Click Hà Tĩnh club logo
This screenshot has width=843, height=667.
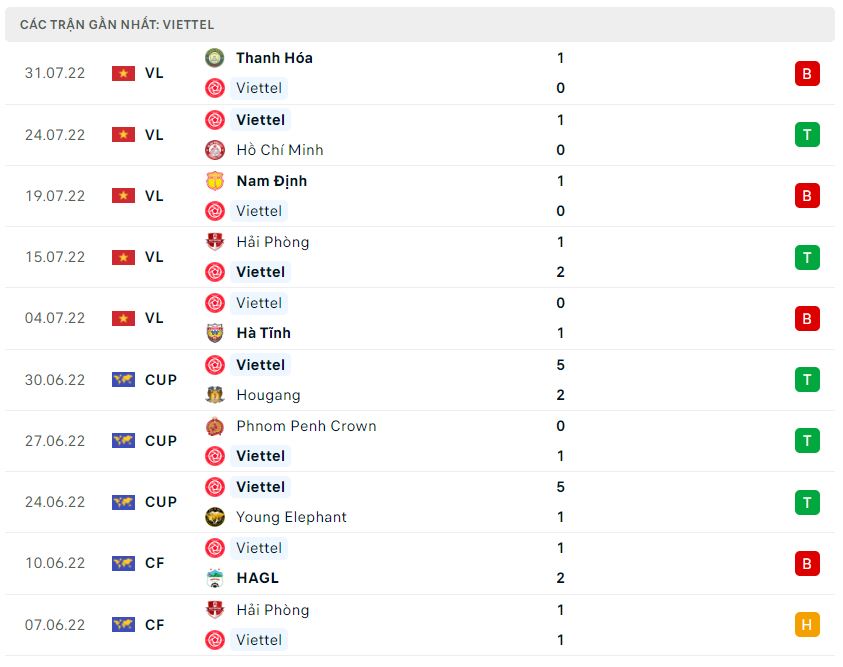(x=215, y=333)
